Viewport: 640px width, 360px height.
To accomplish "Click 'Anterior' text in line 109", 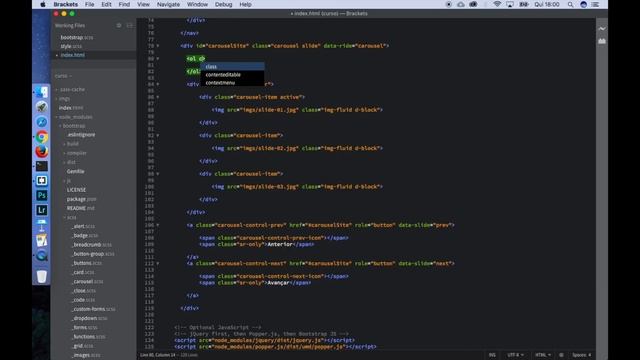I will (x=280, y=244).
